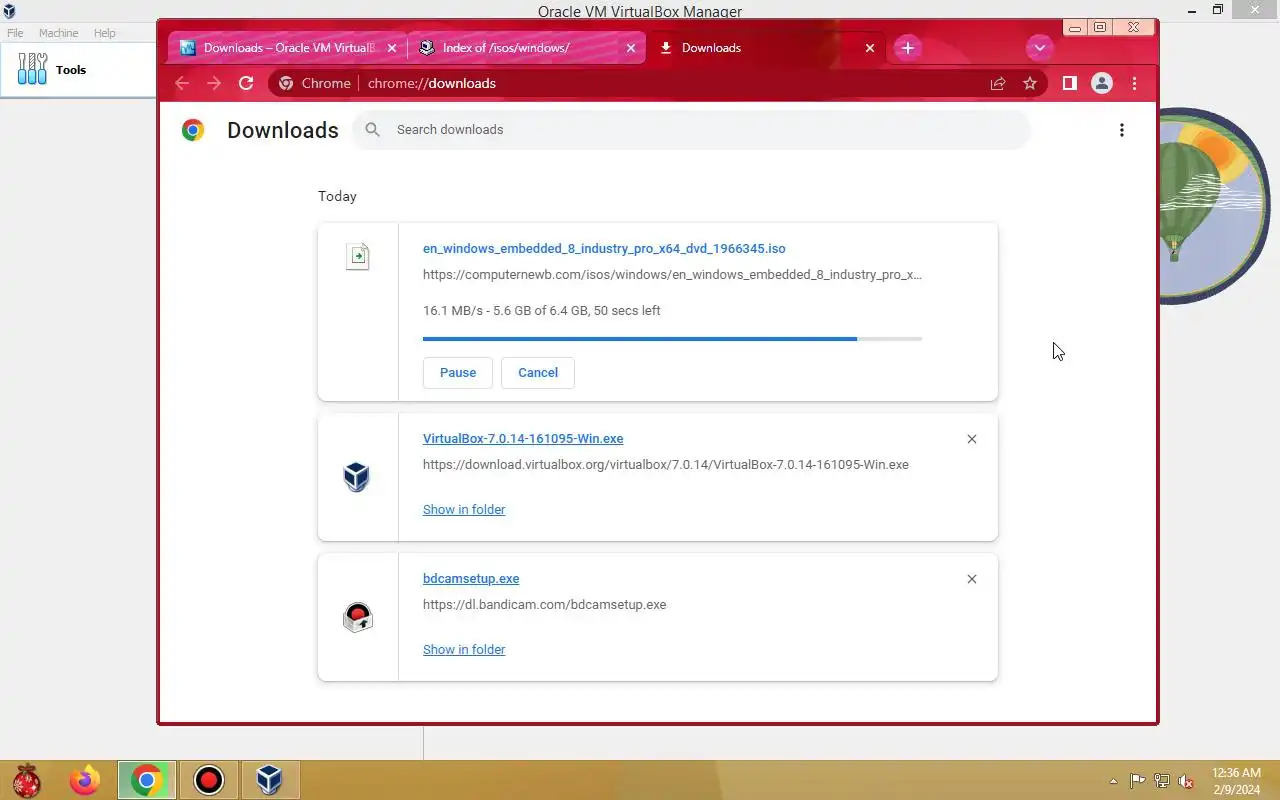Screen dimensions: 1280x800
Task: Click the Chrome back arrow
Action: pos(182,83)
